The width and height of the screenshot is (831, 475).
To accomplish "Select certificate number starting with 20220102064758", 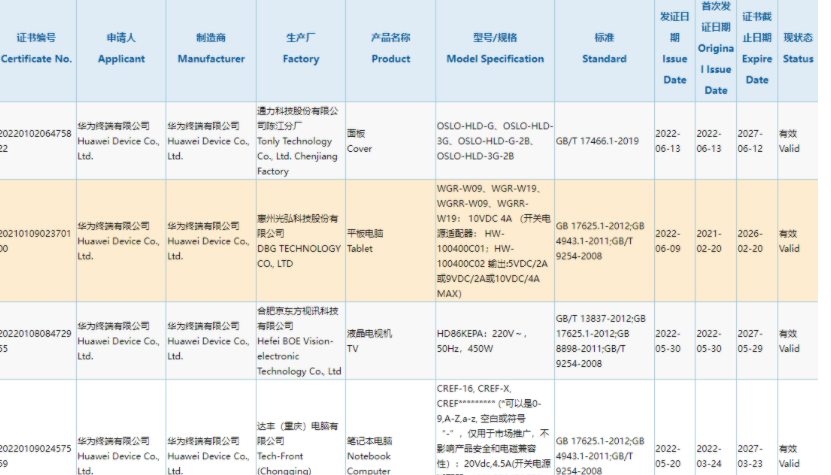I will click(36, 141).
